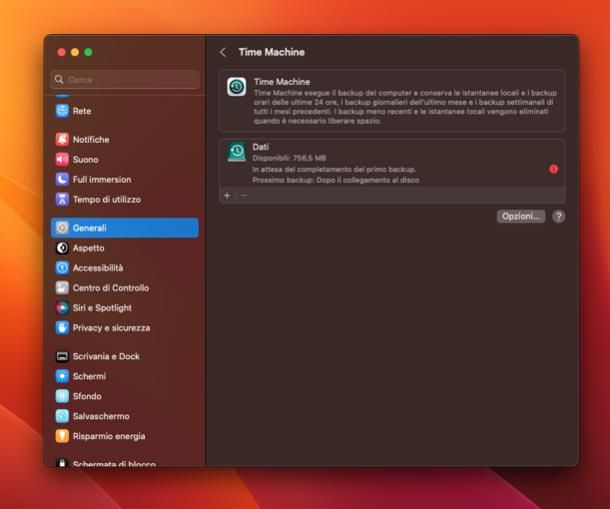The height and width of the screenshot is (509, 610).
Task: Open Aspetto settings
Action: [125, 248]
